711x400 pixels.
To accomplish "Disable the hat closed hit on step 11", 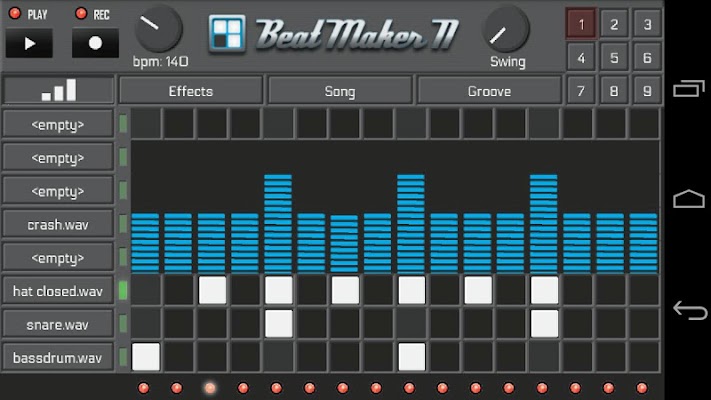I will coord(478,290).
